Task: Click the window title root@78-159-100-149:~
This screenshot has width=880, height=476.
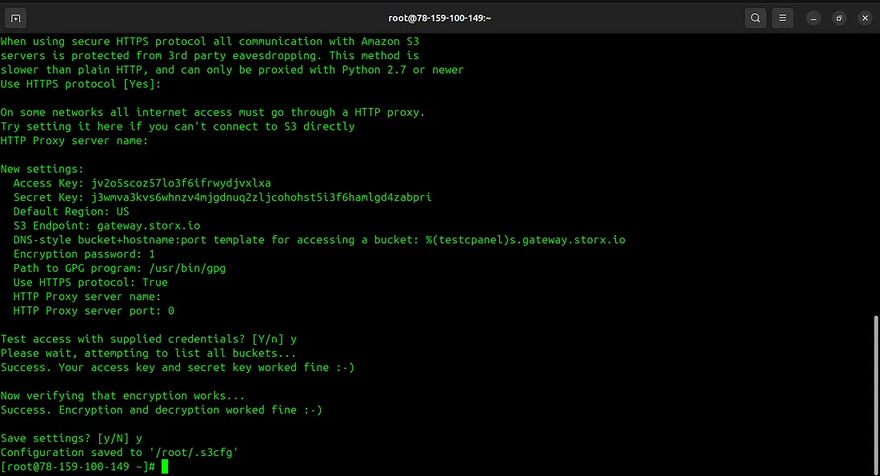Action: pos(439,17)
